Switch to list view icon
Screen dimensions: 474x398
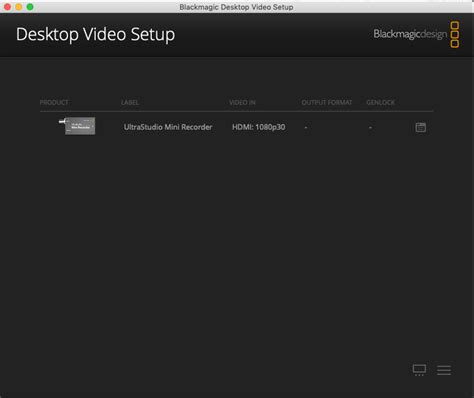point(444,370)
